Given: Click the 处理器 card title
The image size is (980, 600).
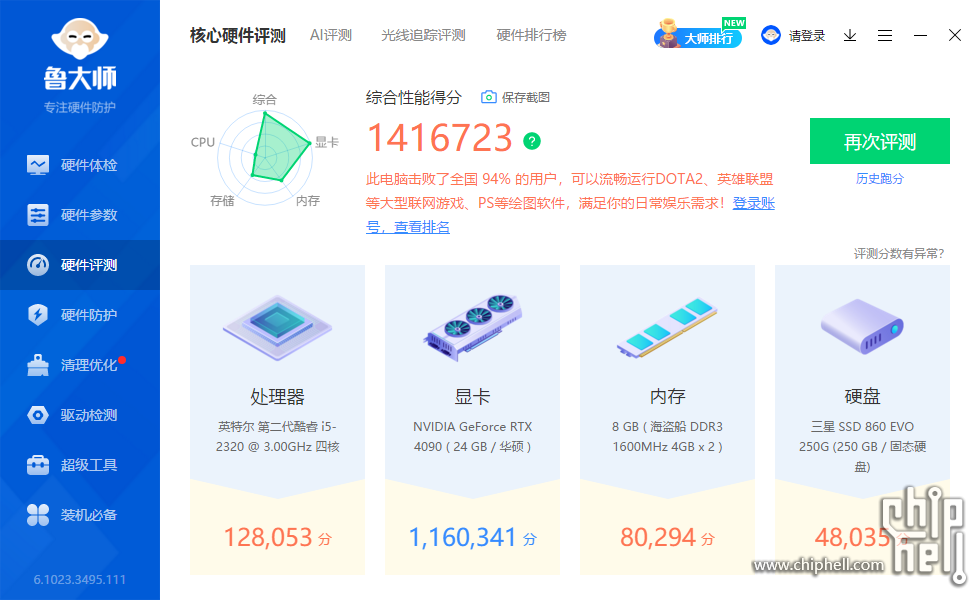Looking at the screenshot, I should point(278,396).
